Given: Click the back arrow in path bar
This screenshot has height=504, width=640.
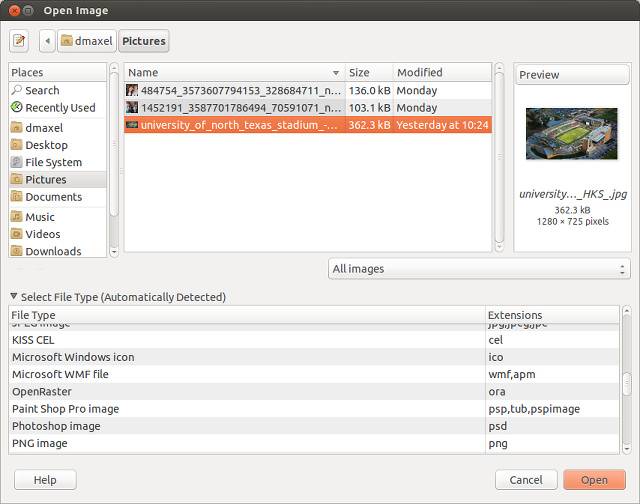Looking at the screenshot, I should tap(47, 41).
